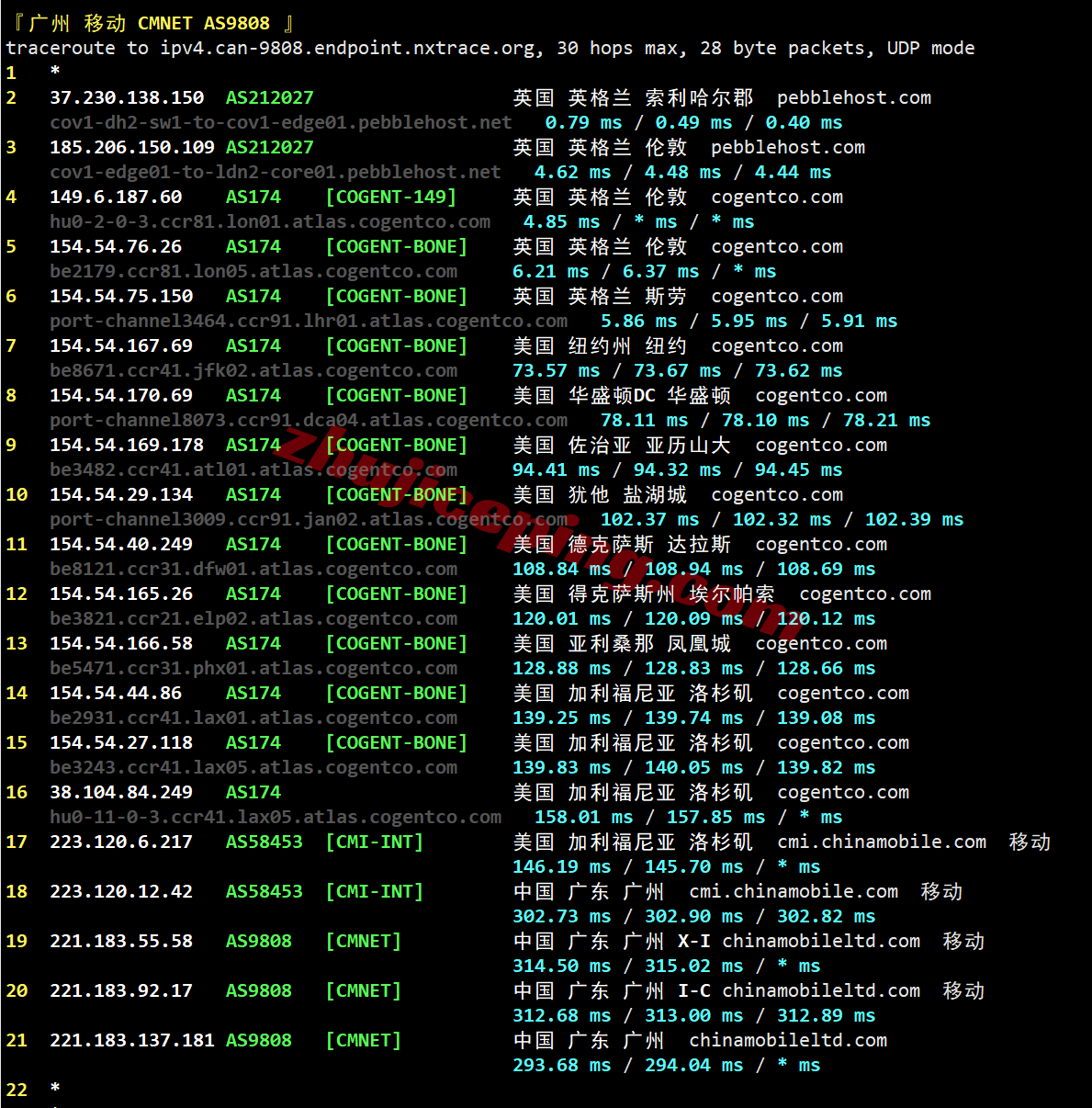Click latency value 158.01 ms on hop 16
1092x1108 pixels.
point(583,817)
